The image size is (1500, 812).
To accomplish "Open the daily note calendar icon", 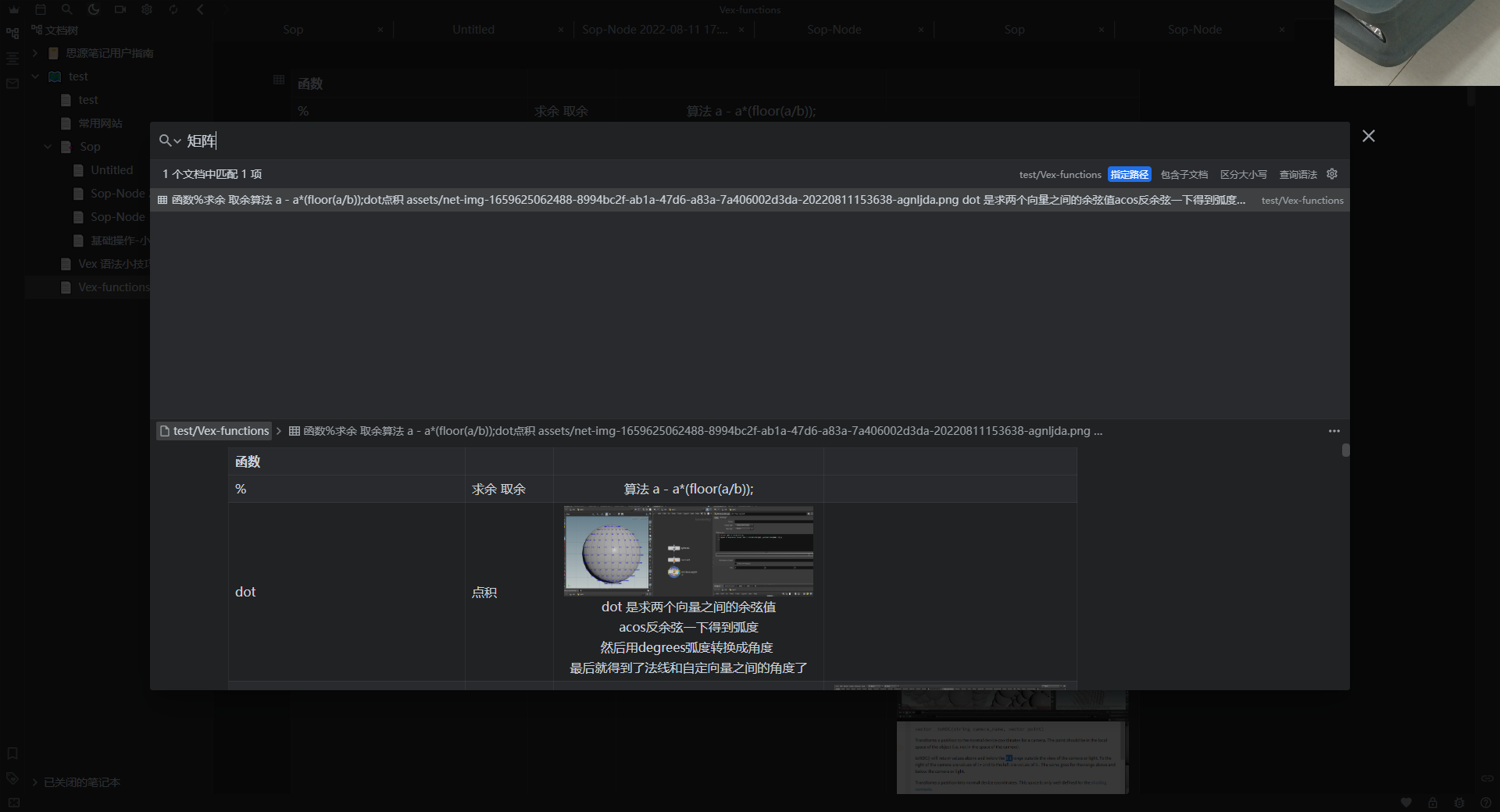I will [41, 9].
